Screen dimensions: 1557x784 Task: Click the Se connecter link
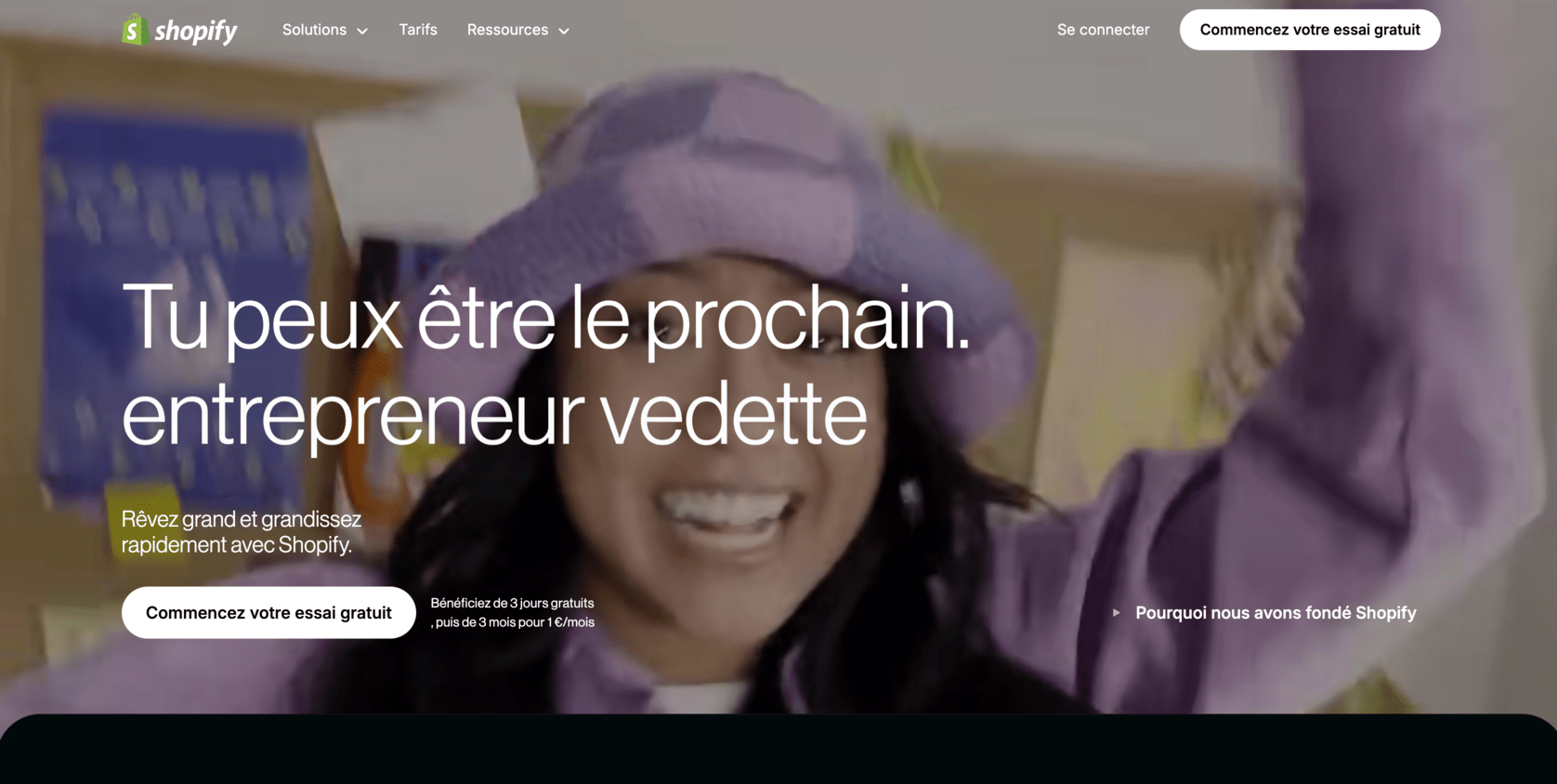pos(1103,30)
